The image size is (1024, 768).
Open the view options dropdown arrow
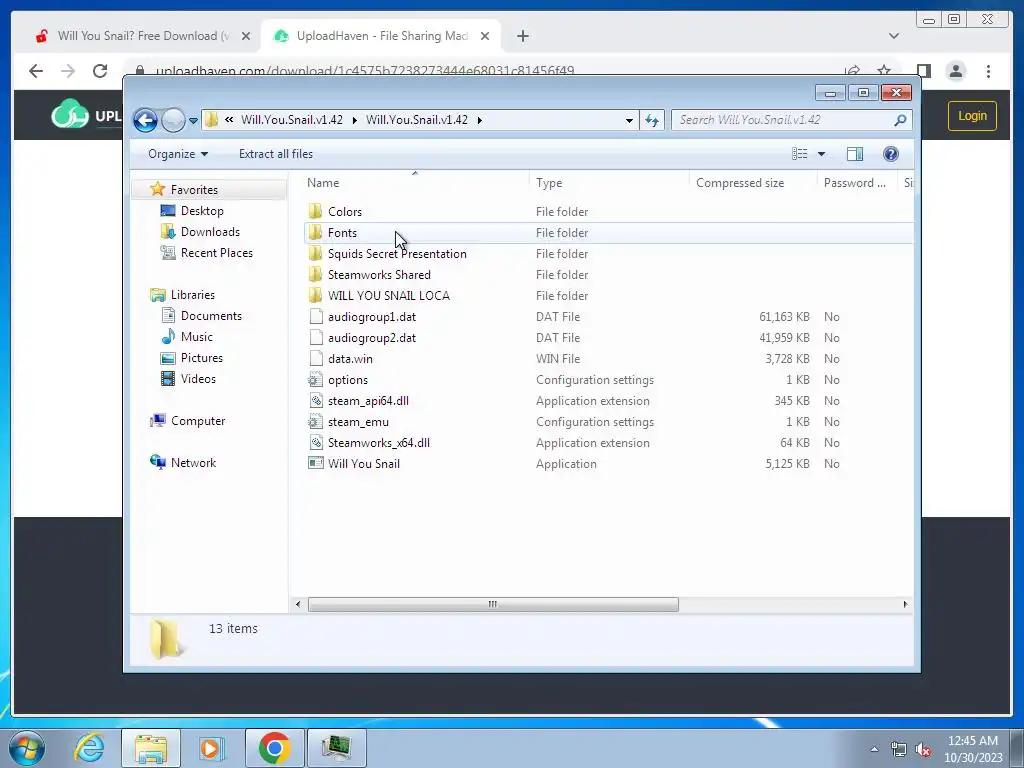(822, 154)
